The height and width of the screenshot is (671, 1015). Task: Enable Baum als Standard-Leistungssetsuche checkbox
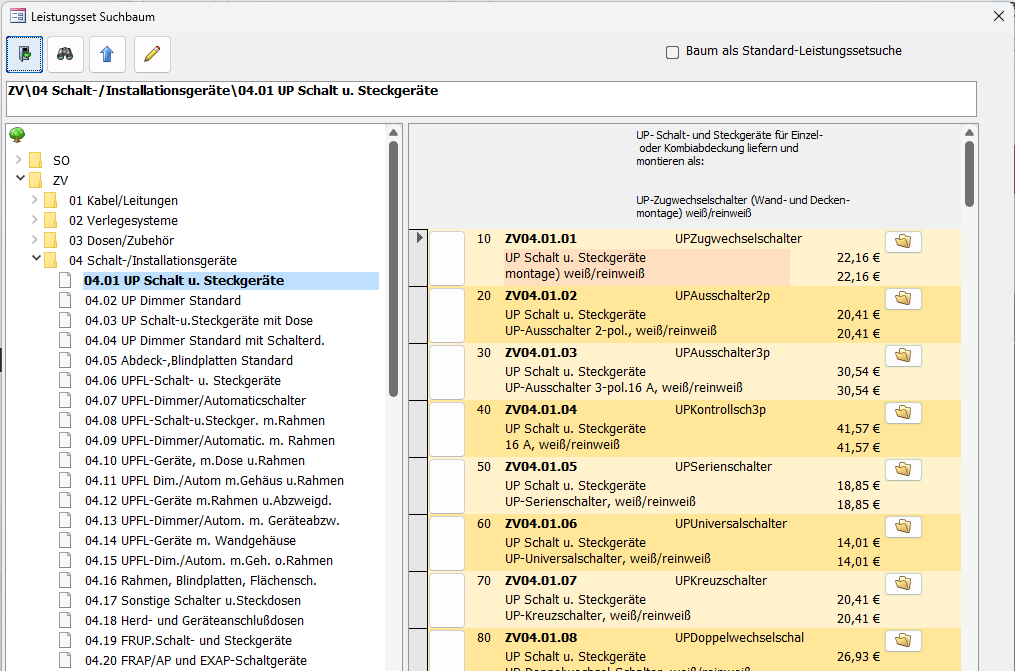click(x=673, y=52)
